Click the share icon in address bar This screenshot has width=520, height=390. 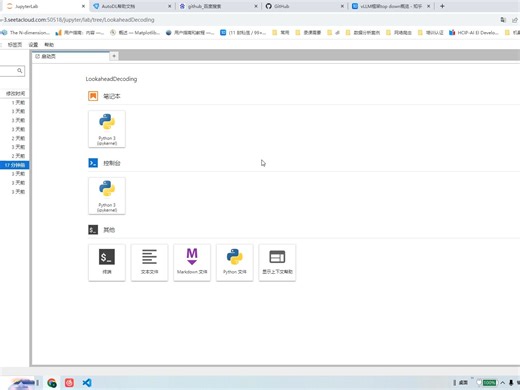[x=515, y=20]
